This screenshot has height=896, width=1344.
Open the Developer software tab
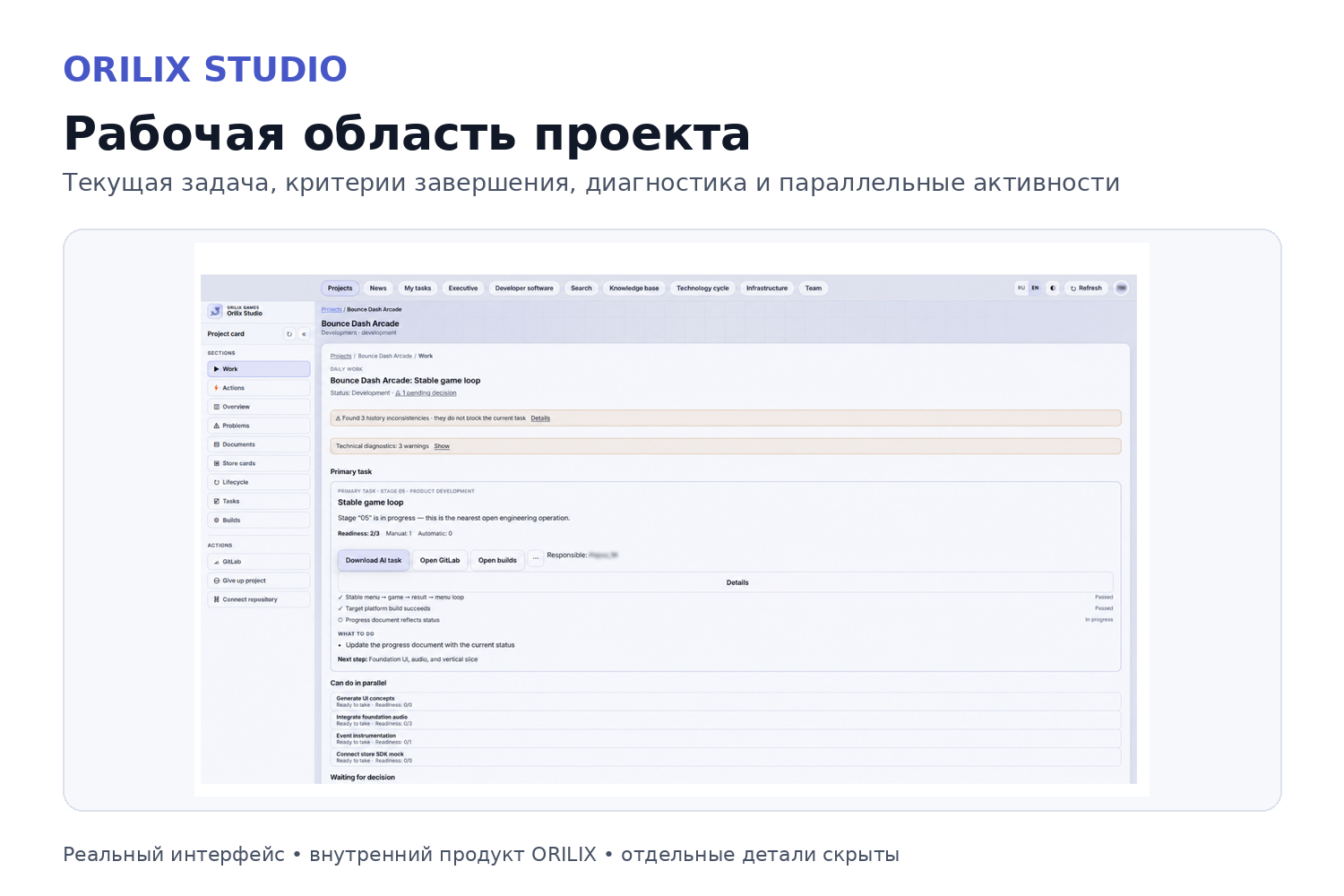tap(524, 289)
